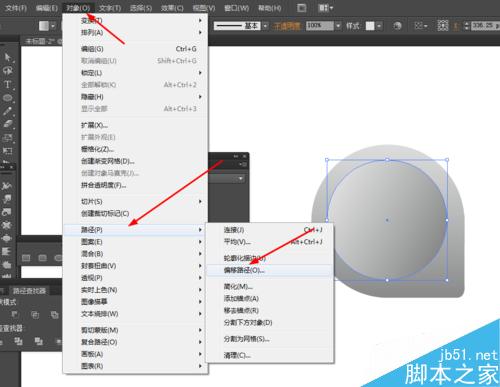This screenshot has height=387, width=500.
Task: Choose 编组(G) from the Object menu
Action: (136, 49)
